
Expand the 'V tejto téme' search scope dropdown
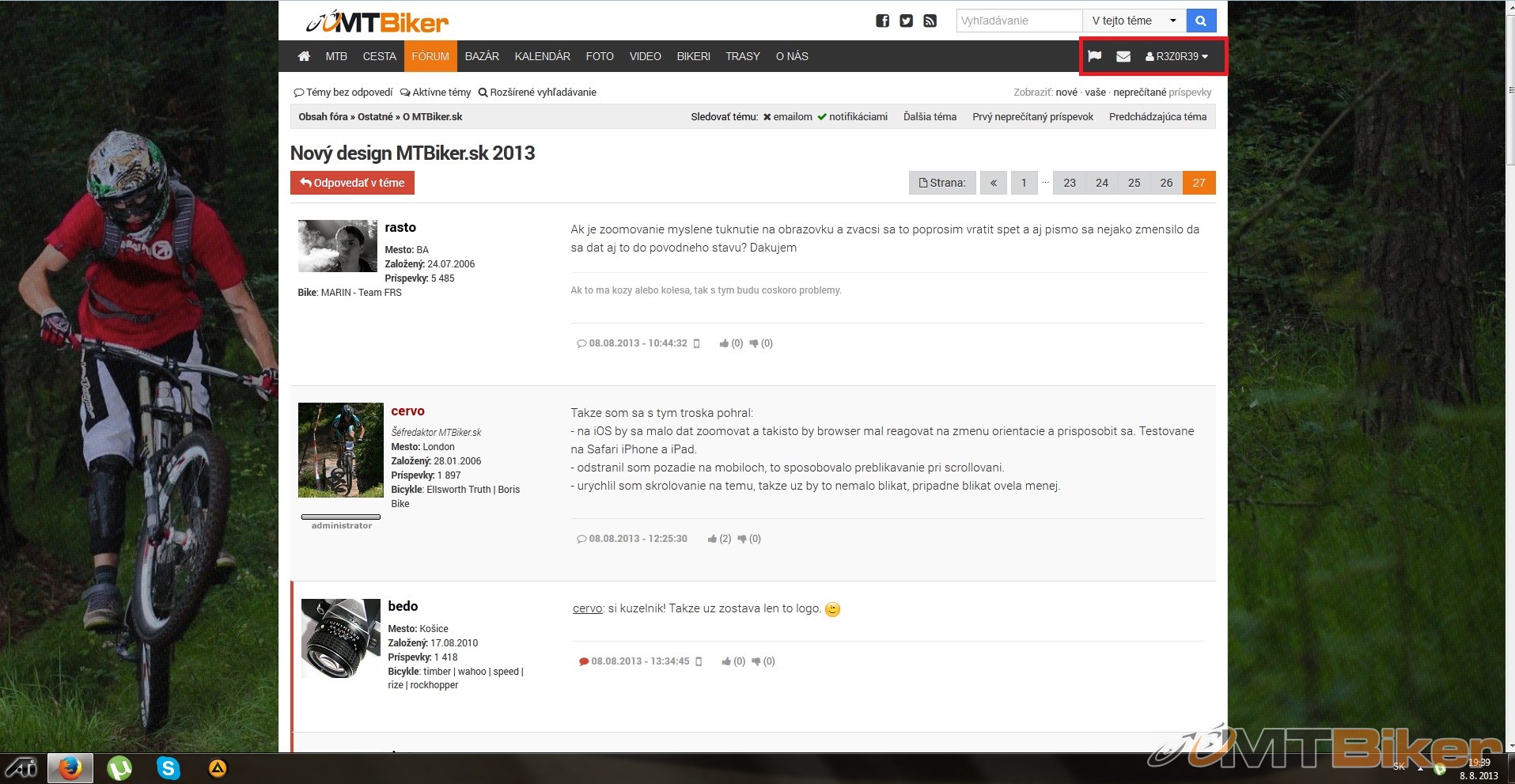1134,21
